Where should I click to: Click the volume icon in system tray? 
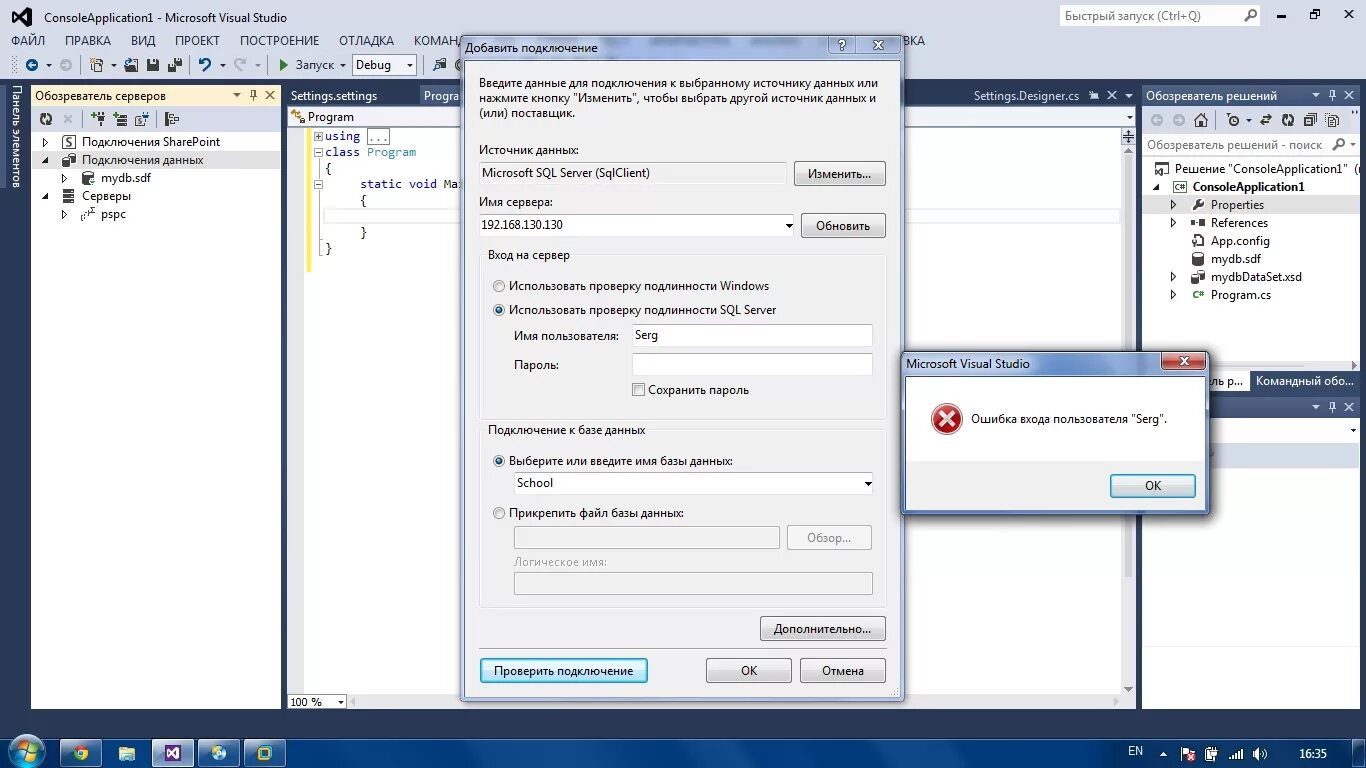1260,753
